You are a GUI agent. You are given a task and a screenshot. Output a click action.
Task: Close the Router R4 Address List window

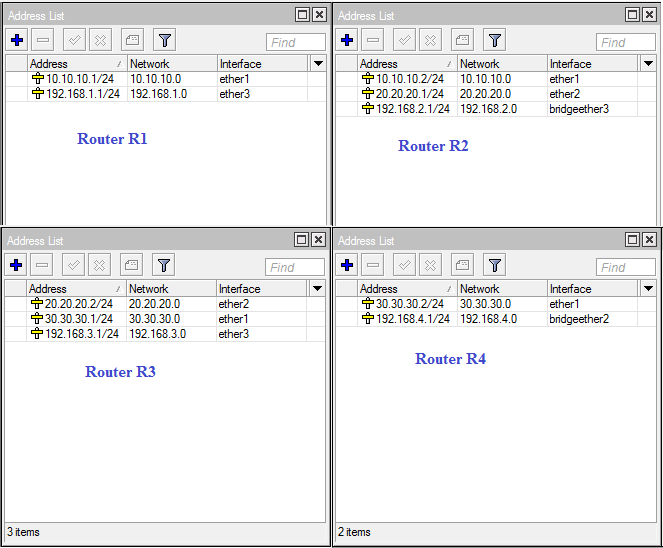point(649,240)
